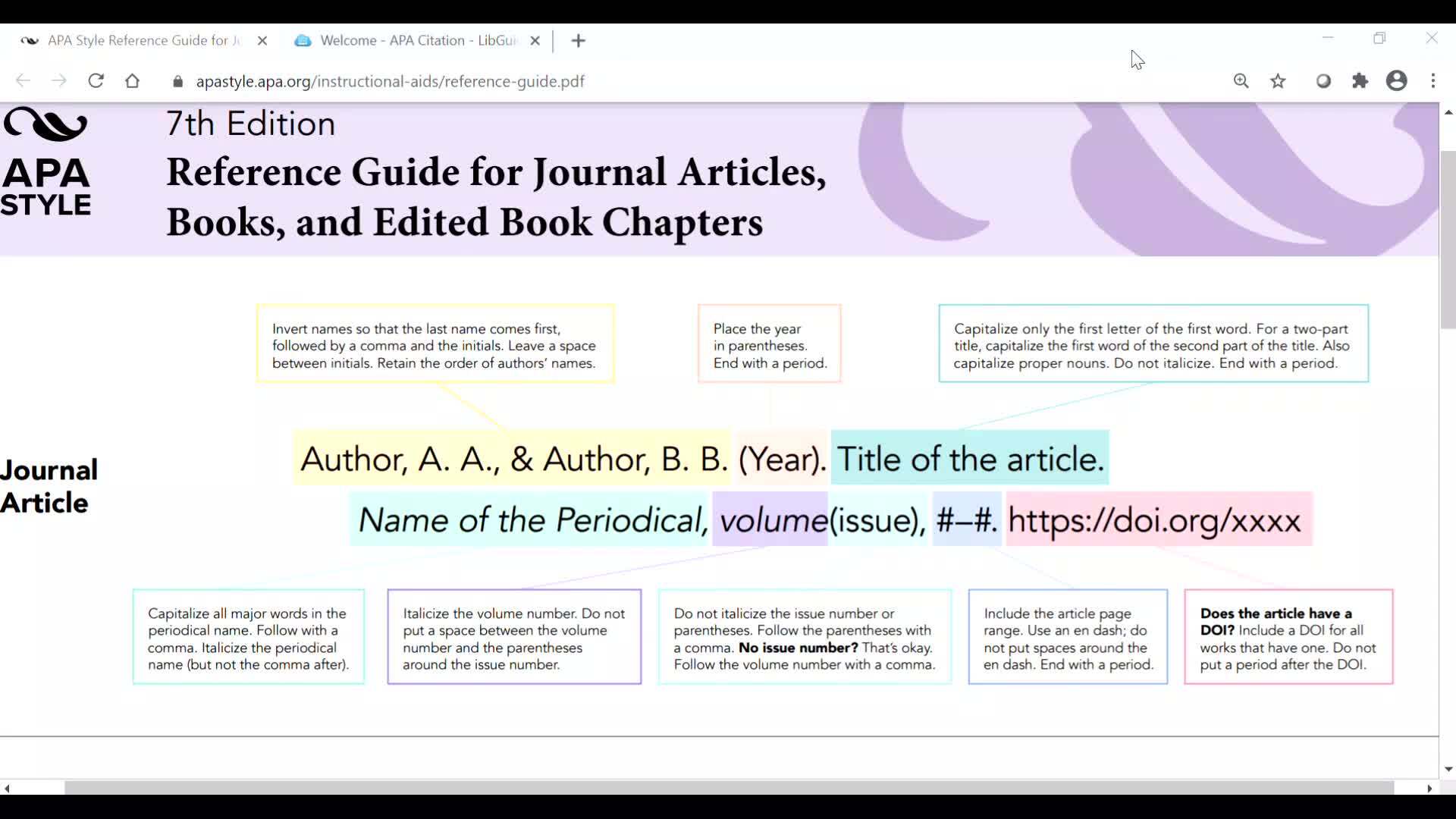Click the '(Year).' text
The image size is (1456, 819).
[783, 460]
